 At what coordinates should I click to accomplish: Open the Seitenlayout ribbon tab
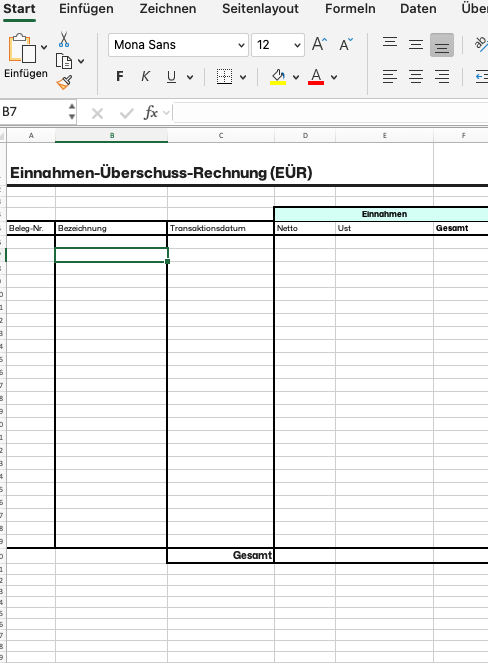[260, 8]
